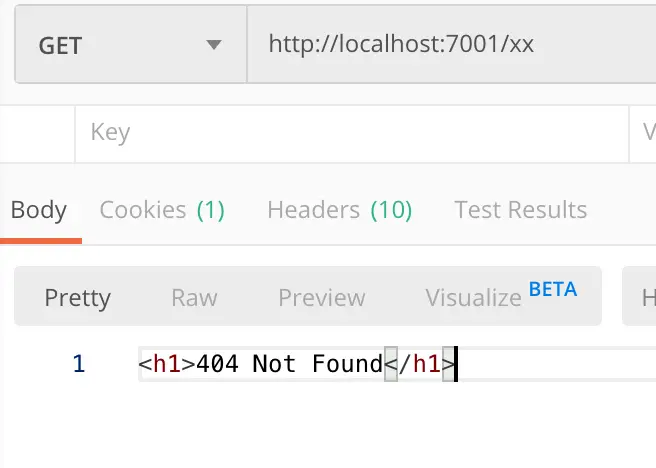Open the Cookies (1) tab
This screenshot has height=468, width=656.
pyautogui.click(x=162, y=210)
